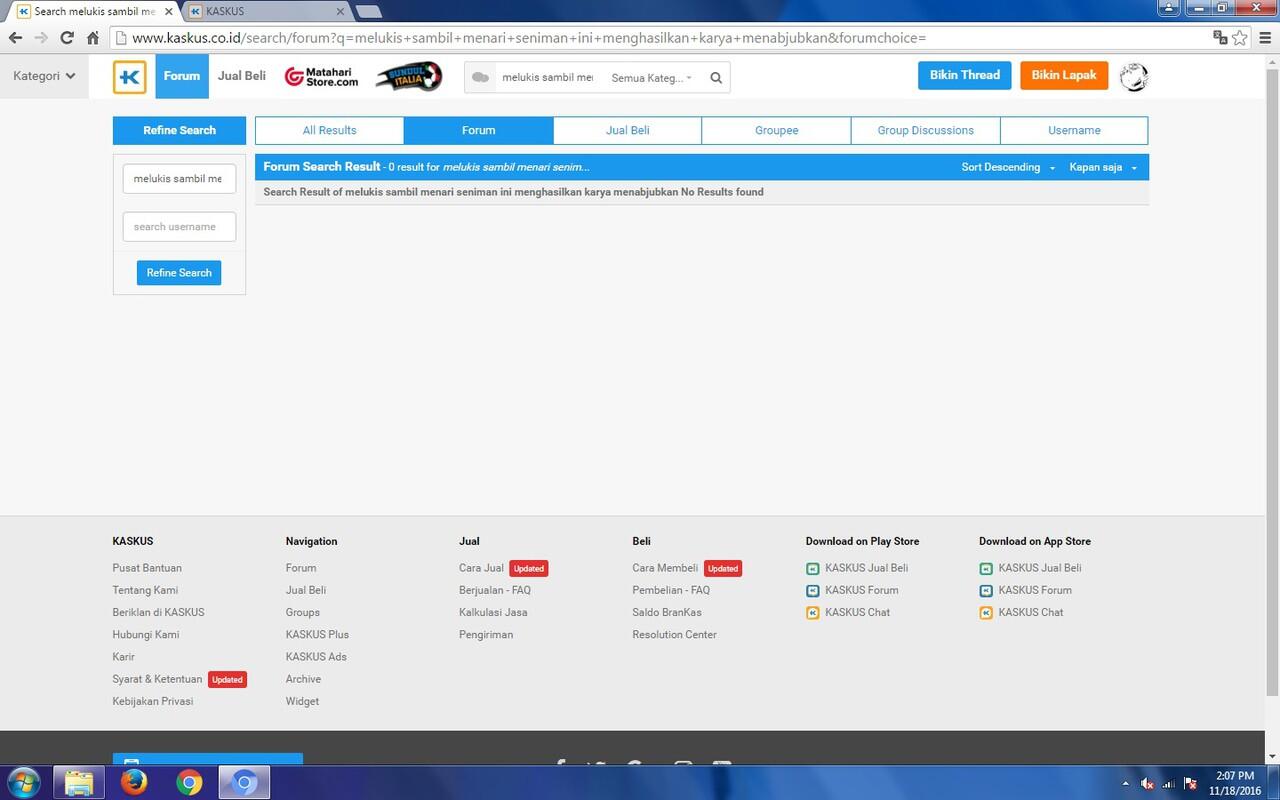
Task: Open the Group Discussions tab
Action: tap(926, 130)
